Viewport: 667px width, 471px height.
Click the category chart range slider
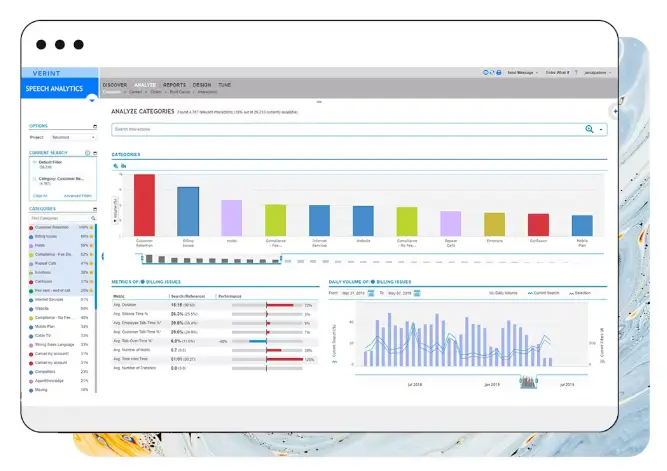(211, 259)
